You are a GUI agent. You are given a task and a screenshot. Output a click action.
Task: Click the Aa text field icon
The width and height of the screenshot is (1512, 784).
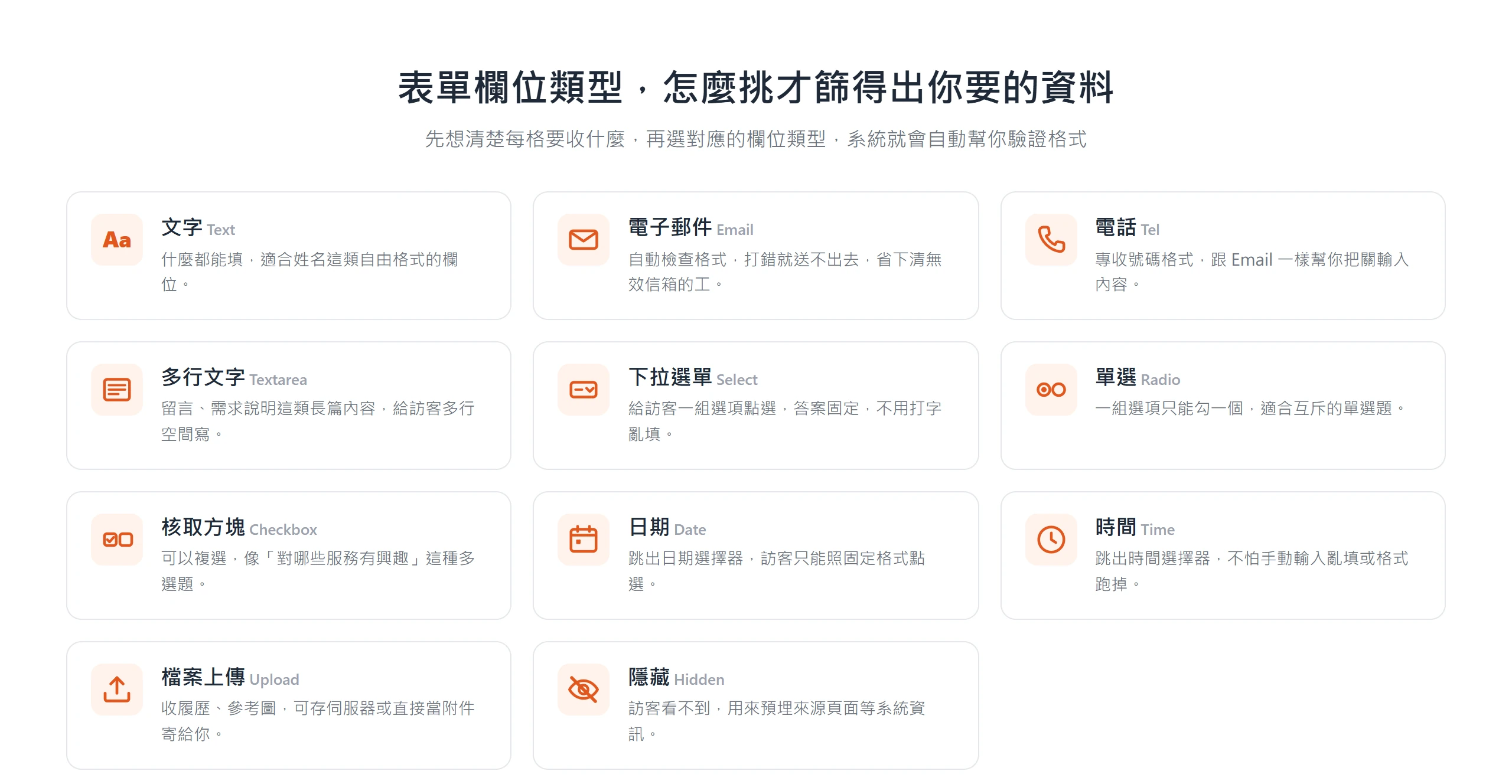pyautogui.click(x=117, y=240)
